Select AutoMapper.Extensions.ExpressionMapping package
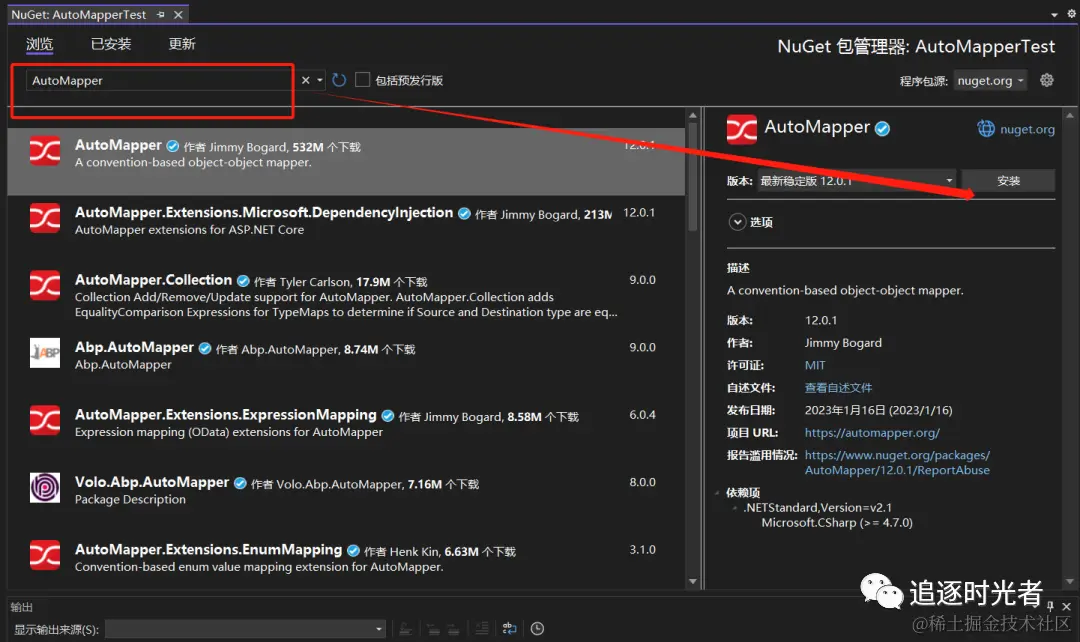Viewport: 1080px width, 642px height. (x=346, y=431)
